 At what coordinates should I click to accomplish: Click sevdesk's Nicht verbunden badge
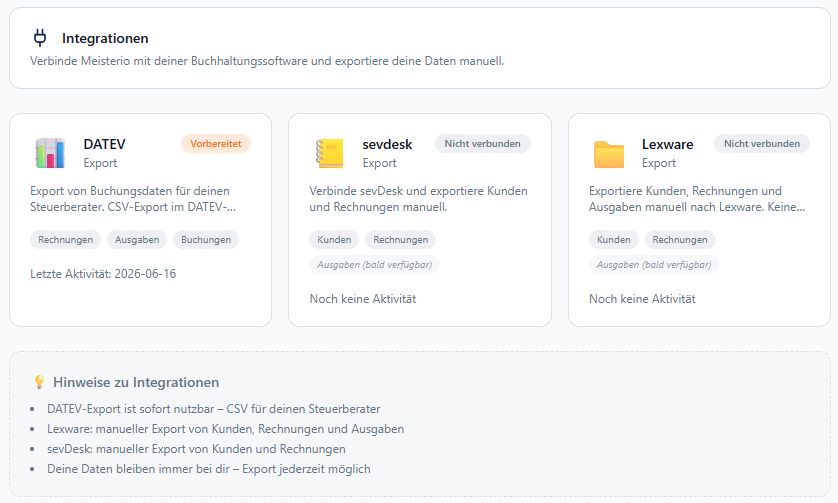483,143
